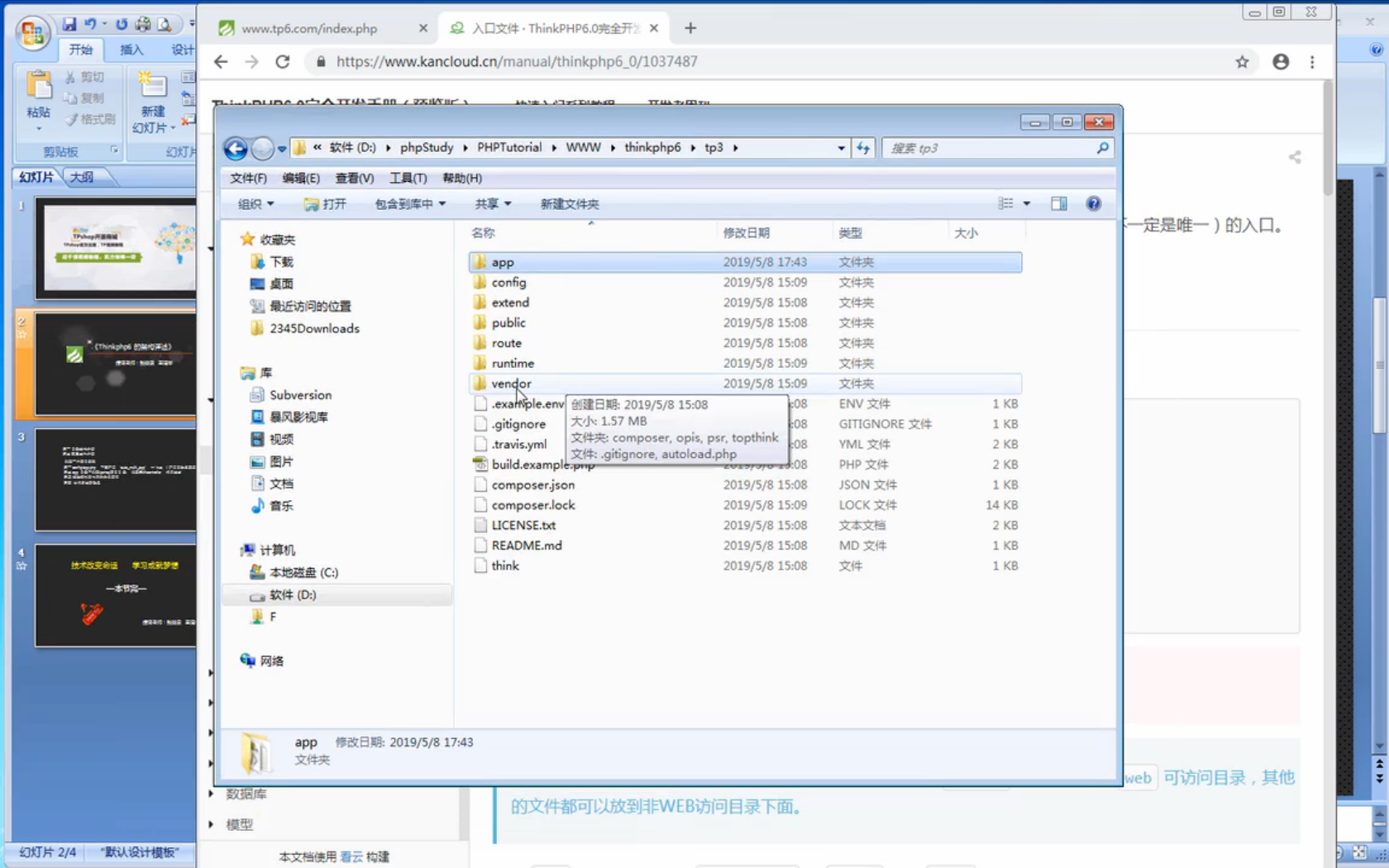The height and width of the screenshot is (868, 1389).
Task: Click the New folder (新建文件夹) button
Action: point(570,204)
